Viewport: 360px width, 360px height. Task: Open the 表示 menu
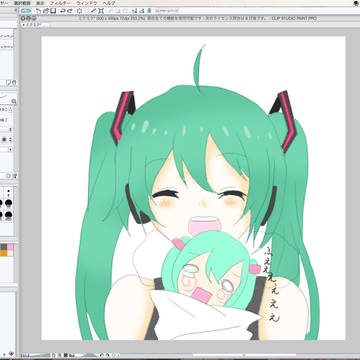[40, 3]
